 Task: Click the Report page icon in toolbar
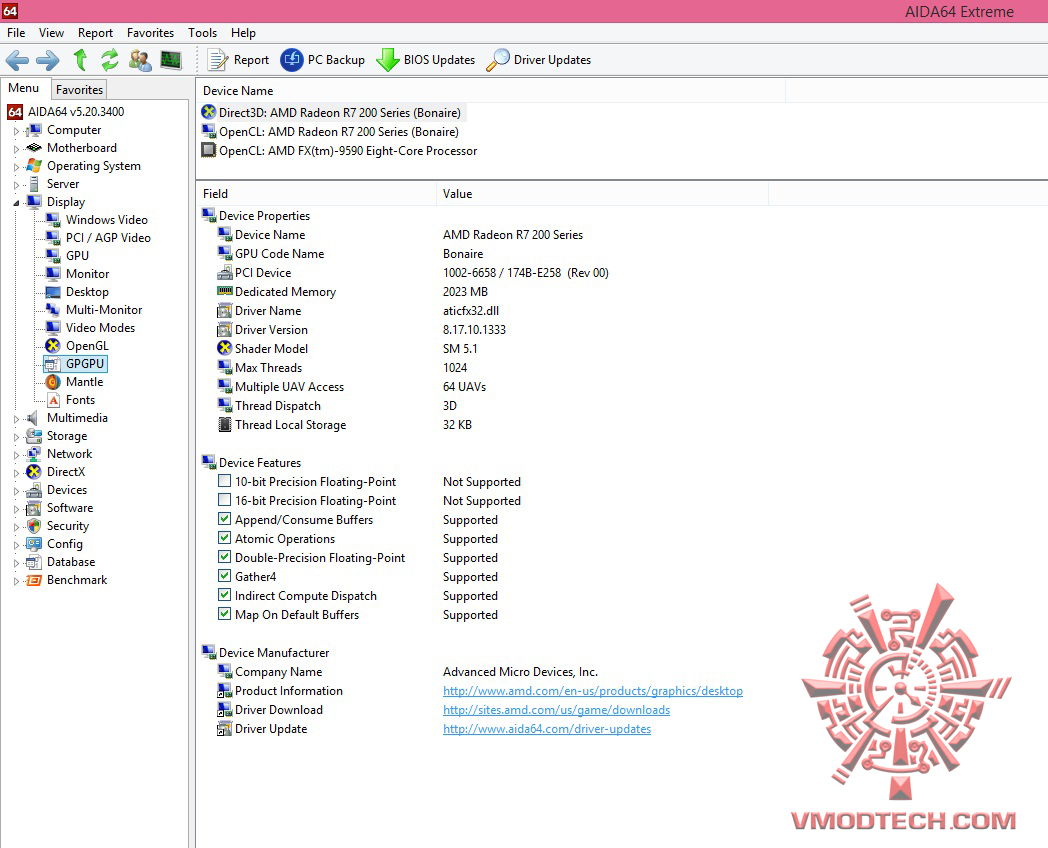pyautogui.click(x=217, y=59)
